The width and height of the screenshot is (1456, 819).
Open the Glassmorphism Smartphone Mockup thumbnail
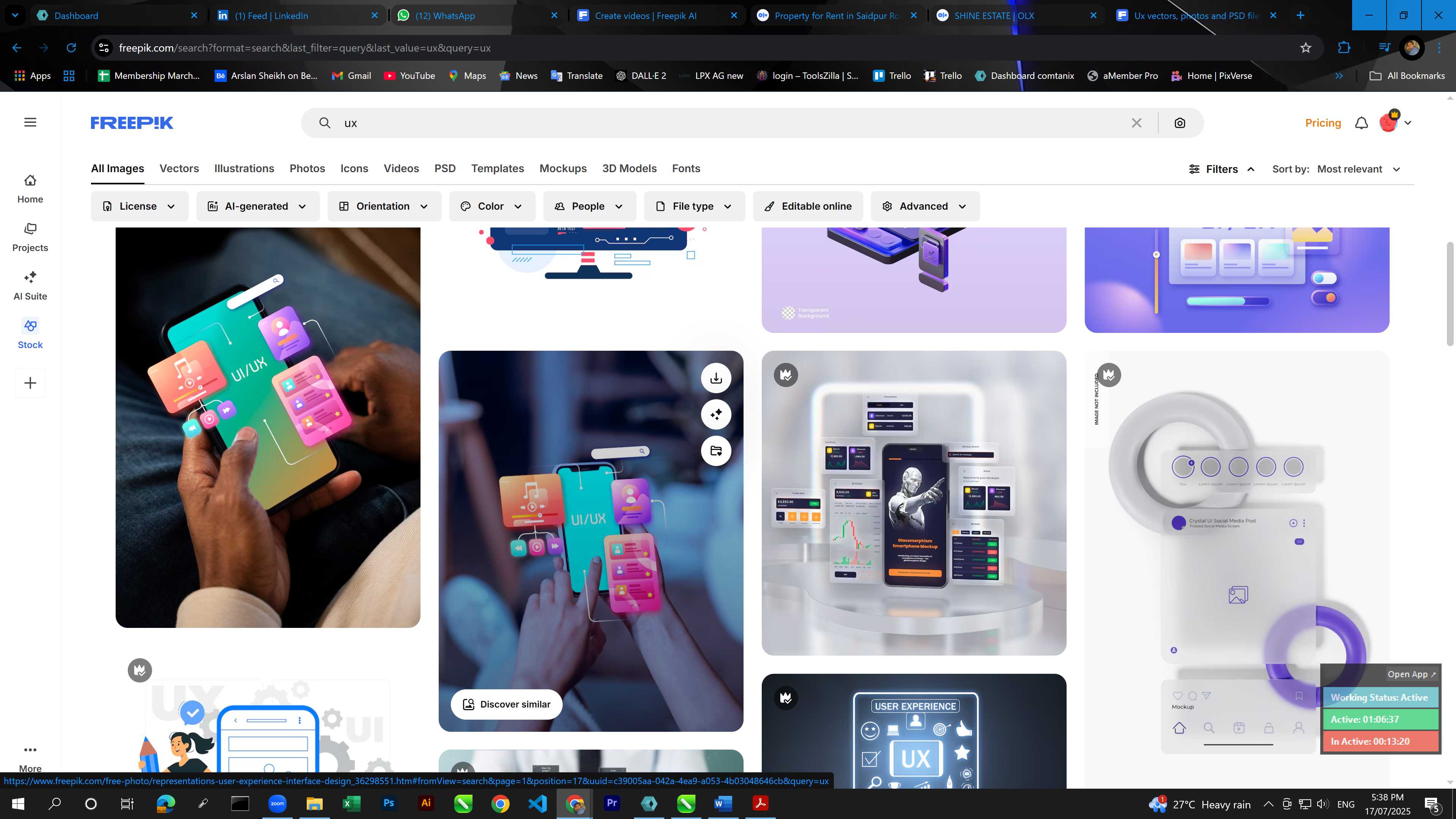[914, 503]
